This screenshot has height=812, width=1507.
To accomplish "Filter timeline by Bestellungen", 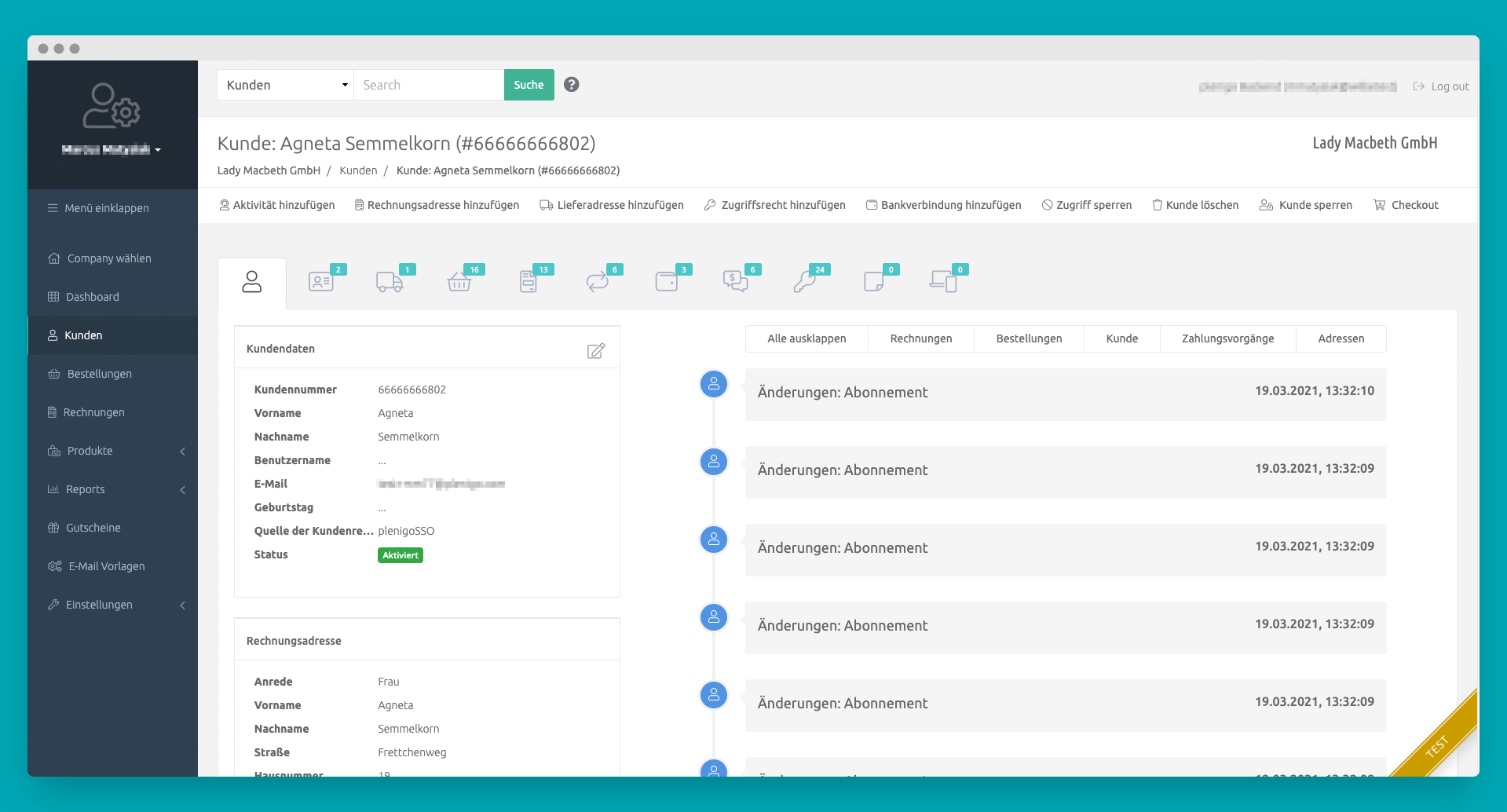I will (1029, 338).
